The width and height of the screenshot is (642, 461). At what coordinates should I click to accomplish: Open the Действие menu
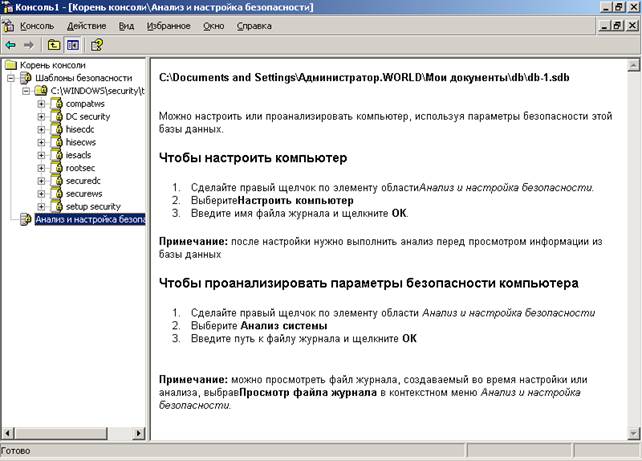pyautogui.click(x=86, y=26)
